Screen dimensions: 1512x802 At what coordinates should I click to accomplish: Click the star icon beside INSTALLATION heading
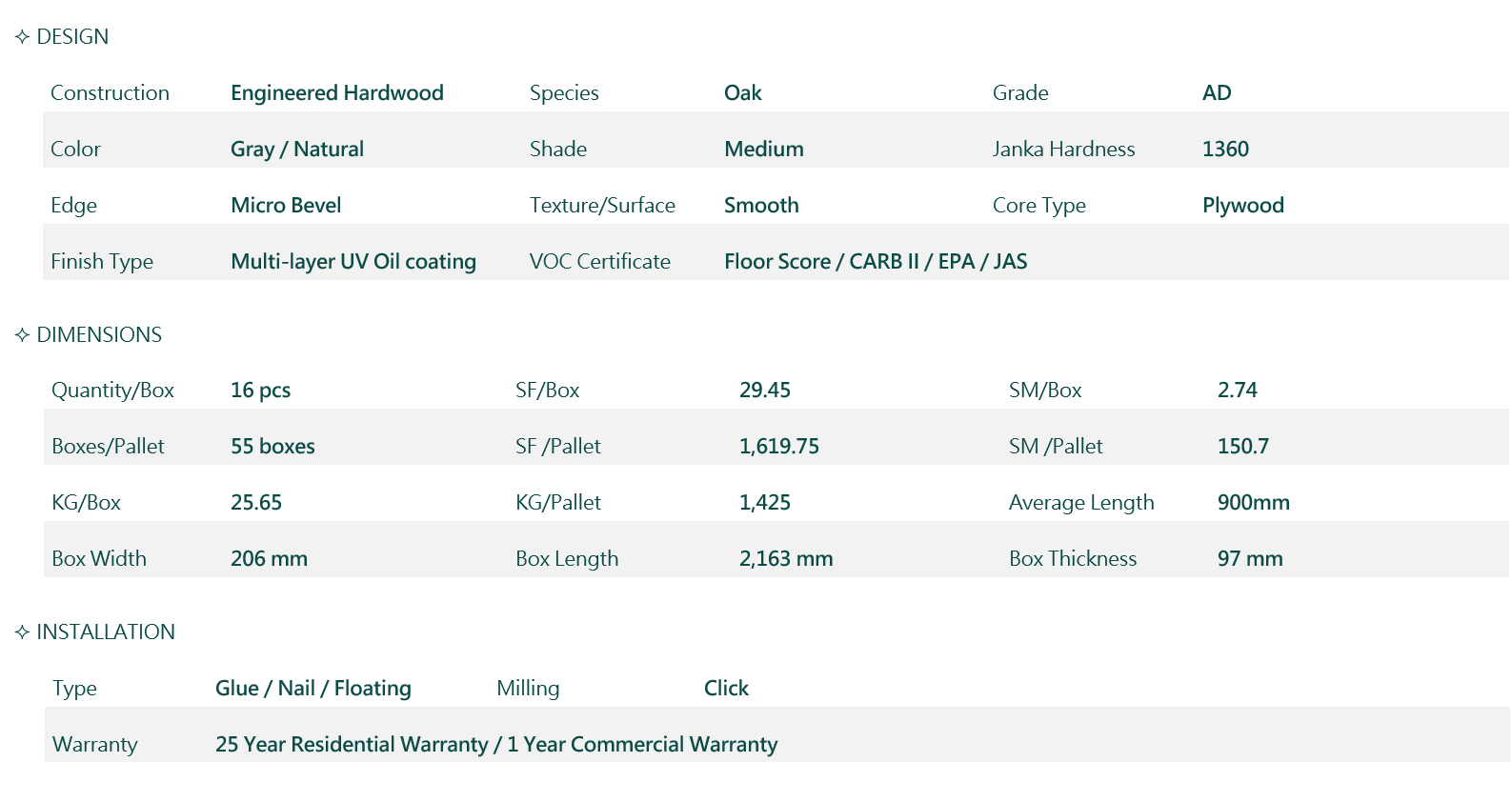click(22, 632)
